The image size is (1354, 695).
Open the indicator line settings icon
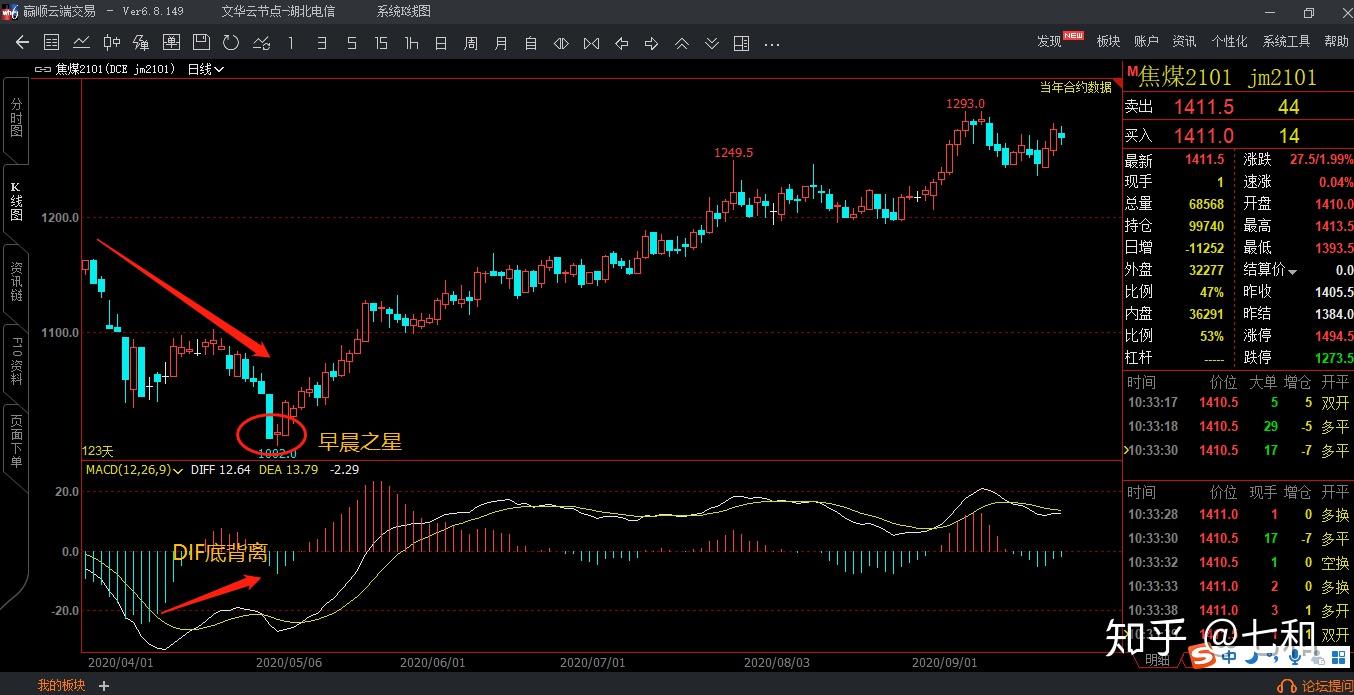tap(261, 43)
